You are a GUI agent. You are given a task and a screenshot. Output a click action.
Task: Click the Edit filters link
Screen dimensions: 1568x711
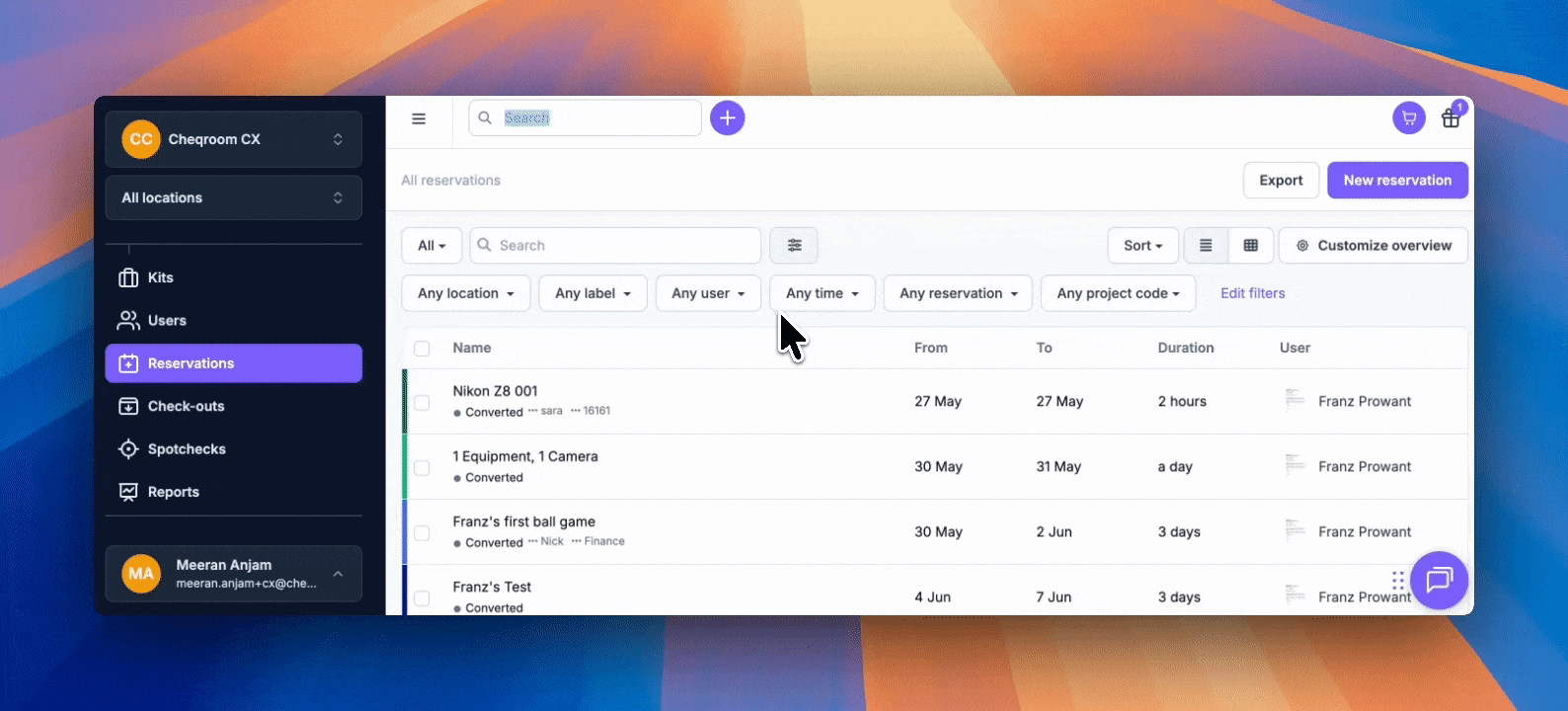point(1252,293)
